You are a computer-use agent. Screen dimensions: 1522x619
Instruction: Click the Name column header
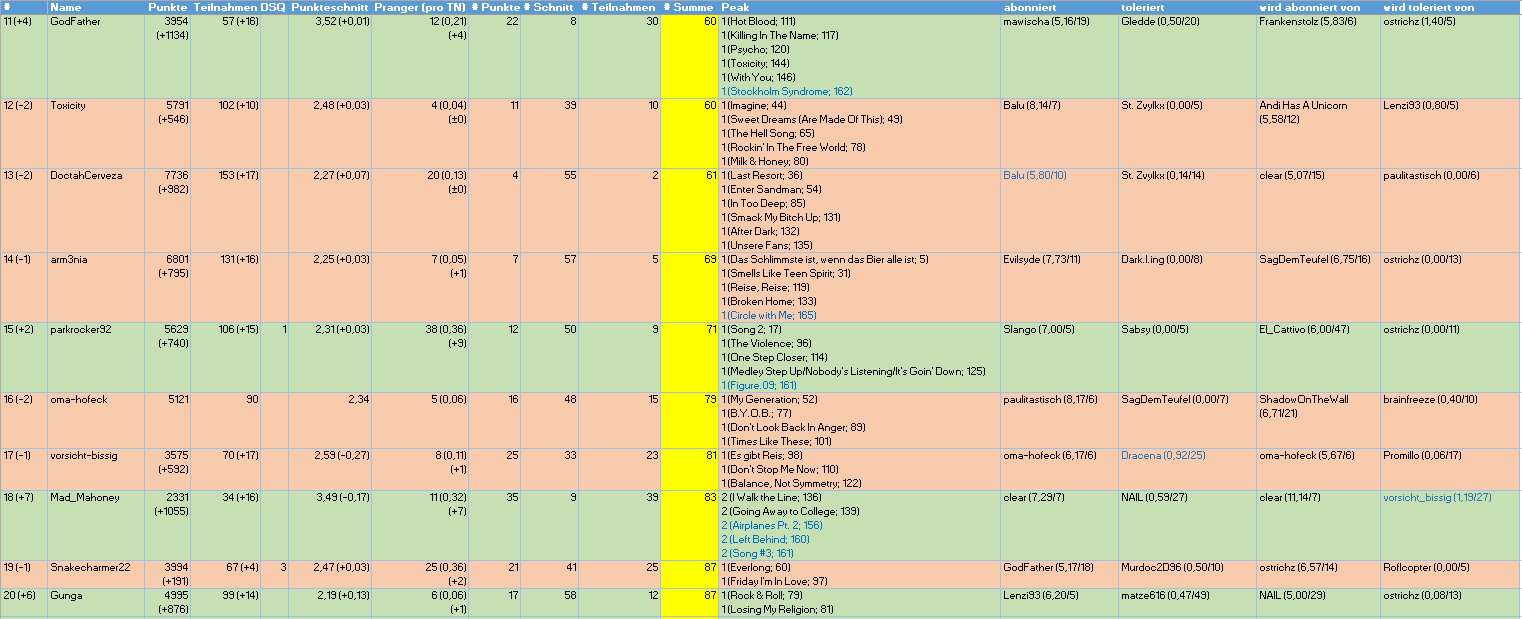click(65, 7)
